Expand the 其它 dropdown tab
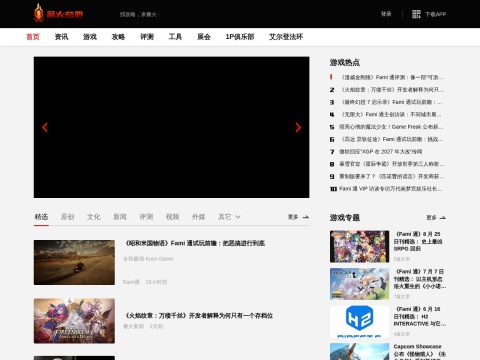 click(x=229, y=217)
